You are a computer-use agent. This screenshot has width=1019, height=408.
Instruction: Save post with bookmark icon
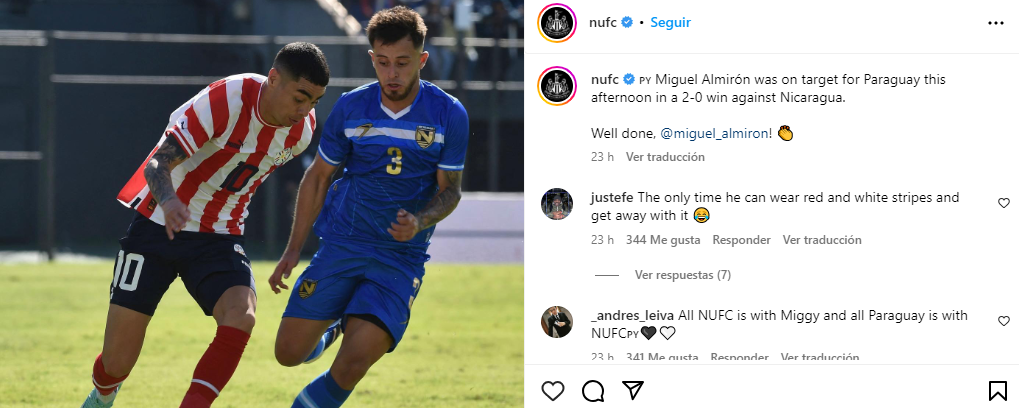coord(998,390)
